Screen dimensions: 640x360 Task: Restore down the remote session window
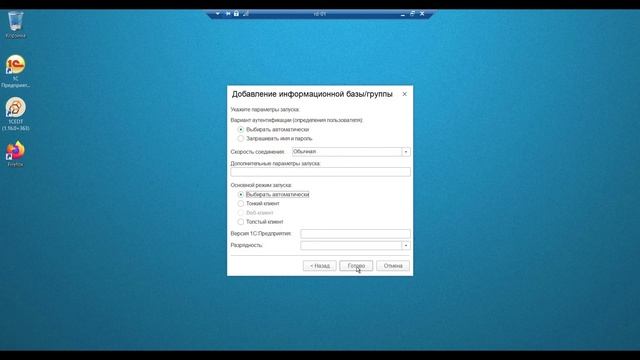tap(412, 13)
